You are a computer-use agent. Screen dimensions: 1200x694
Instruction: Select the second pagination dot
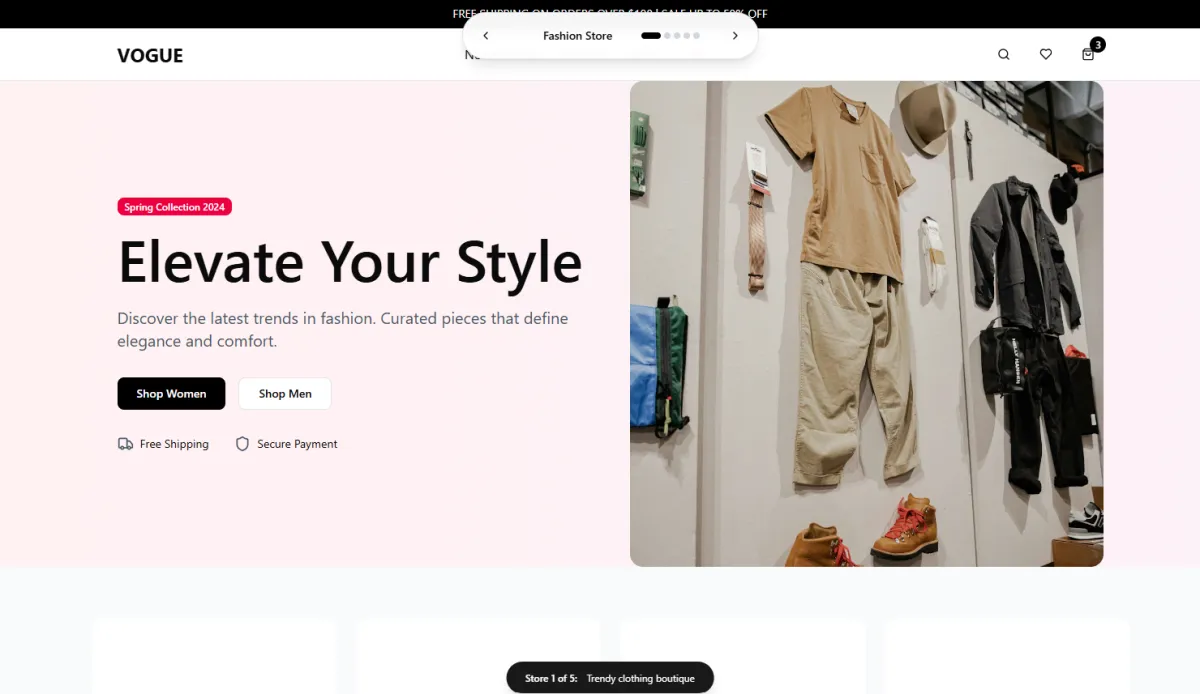[x=668, y=36]
